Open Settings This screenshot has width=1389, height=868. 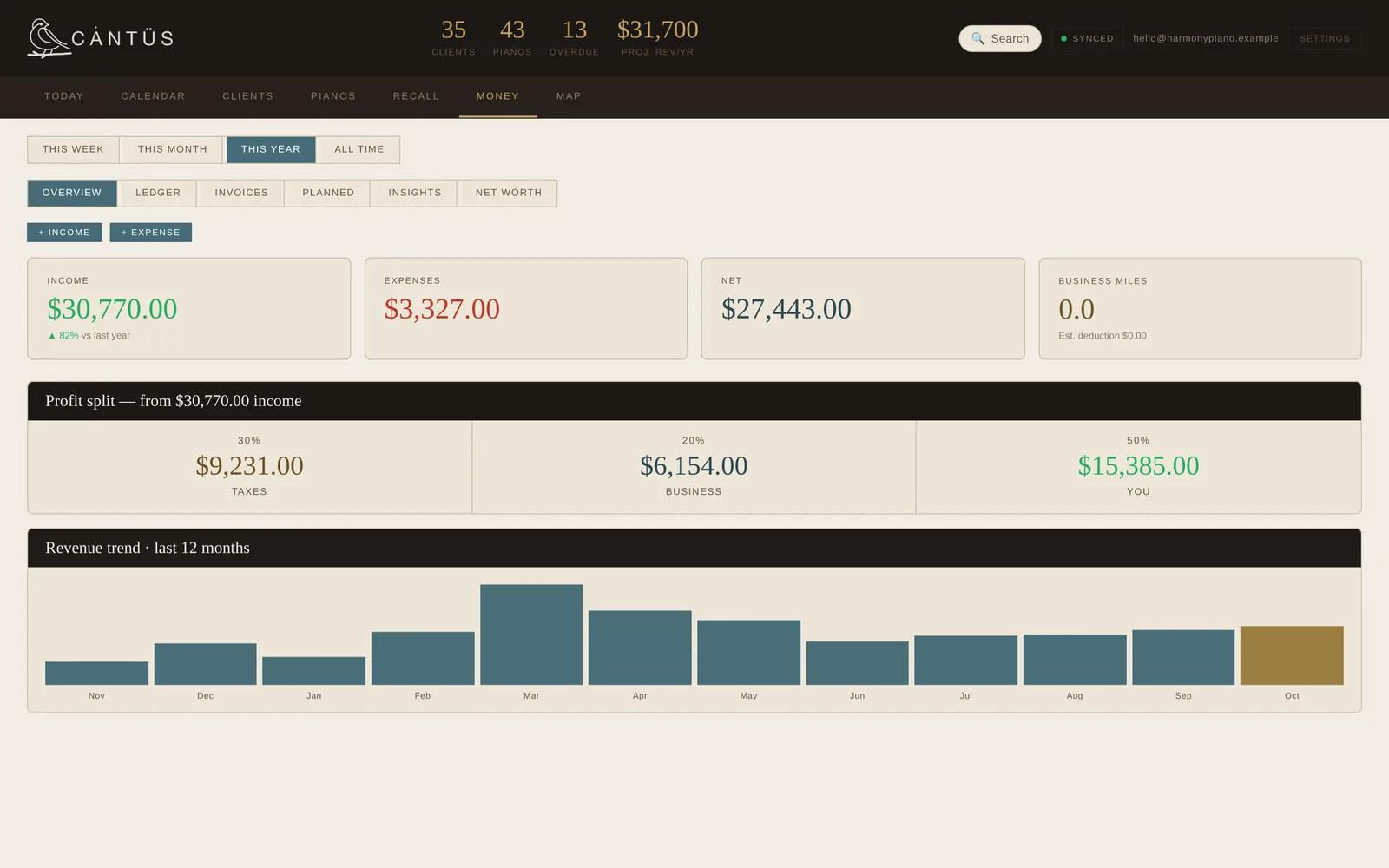(x=1325, y=38)
